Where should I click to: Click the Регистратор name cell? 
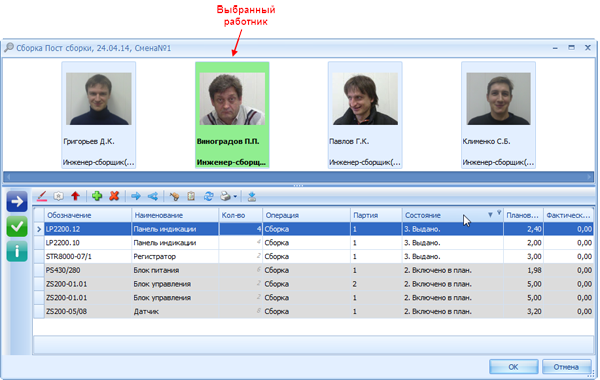coord(175,256)
